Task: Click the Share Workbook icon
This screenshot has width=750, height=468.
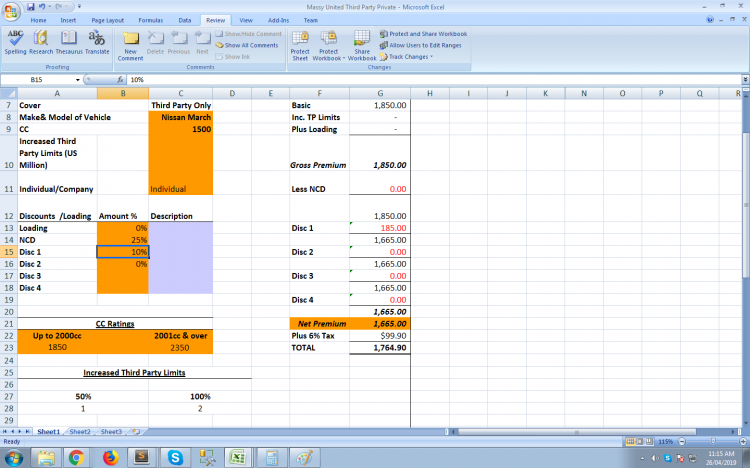Action: click(x=362, y=44)
